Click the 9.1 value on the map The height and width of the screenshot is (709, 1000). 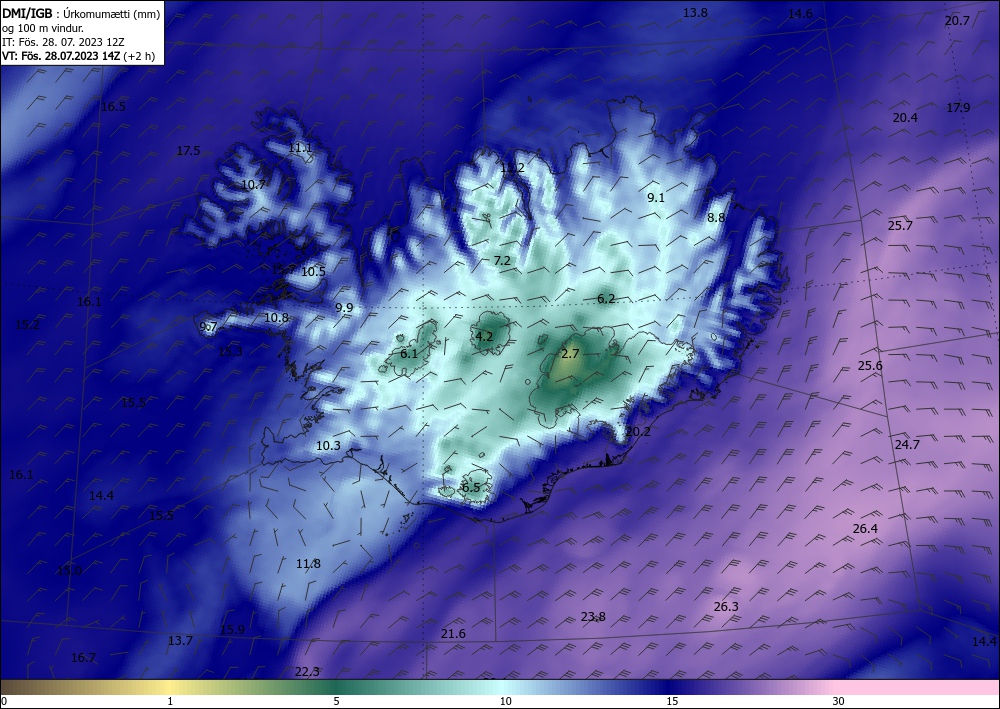(x=656, y=198)
